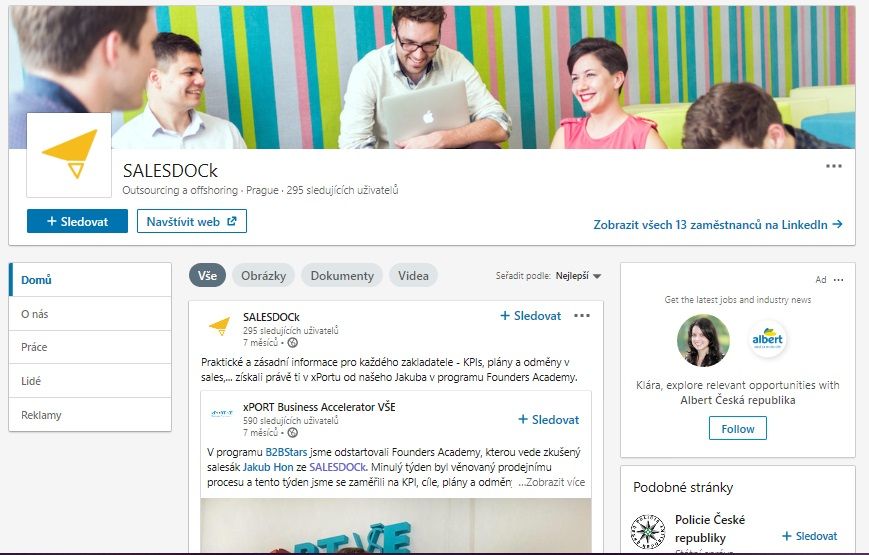
Task: Select the Dokumenty filter chip
Action: click(342, 276)
